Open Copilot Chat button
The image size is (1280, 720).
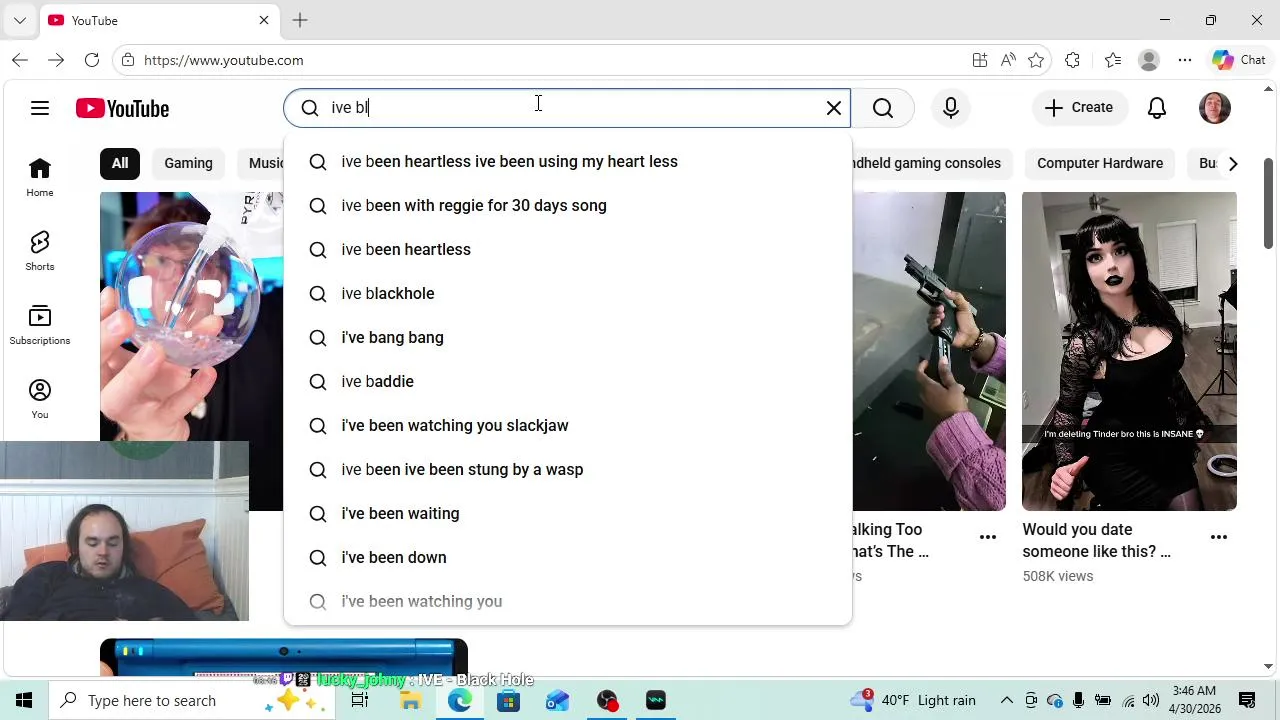pyautogui.click(x=1239, y=60)
